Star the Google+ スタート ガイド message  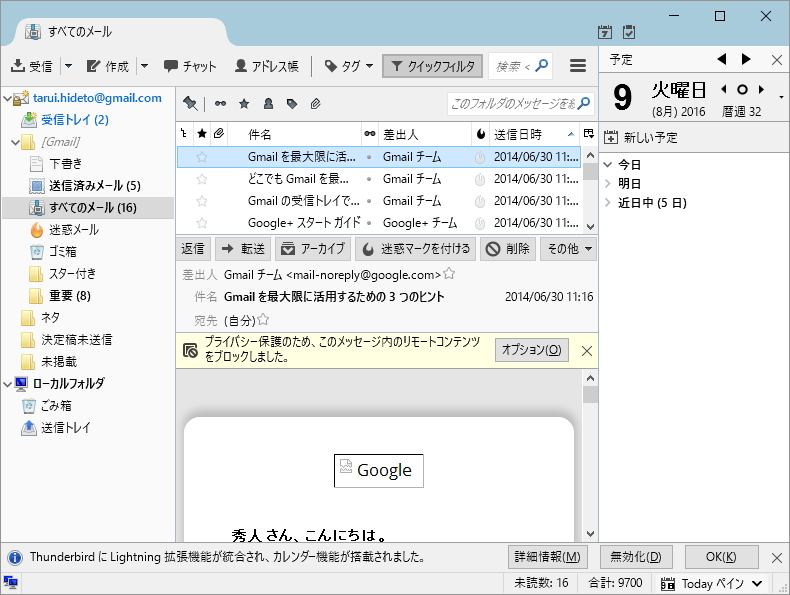[202, 223]
